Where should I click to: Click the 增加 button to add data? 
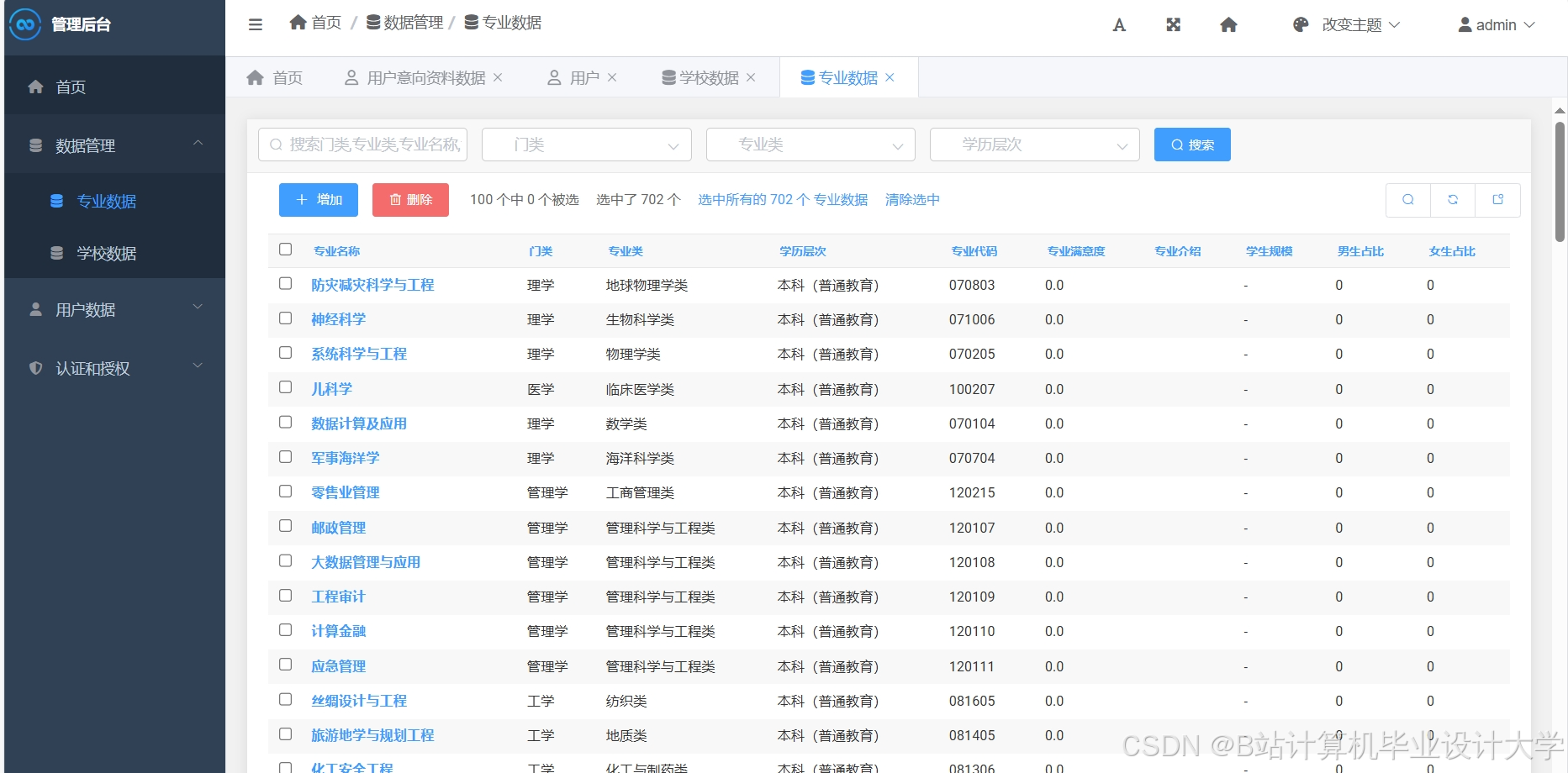(318, 200)
